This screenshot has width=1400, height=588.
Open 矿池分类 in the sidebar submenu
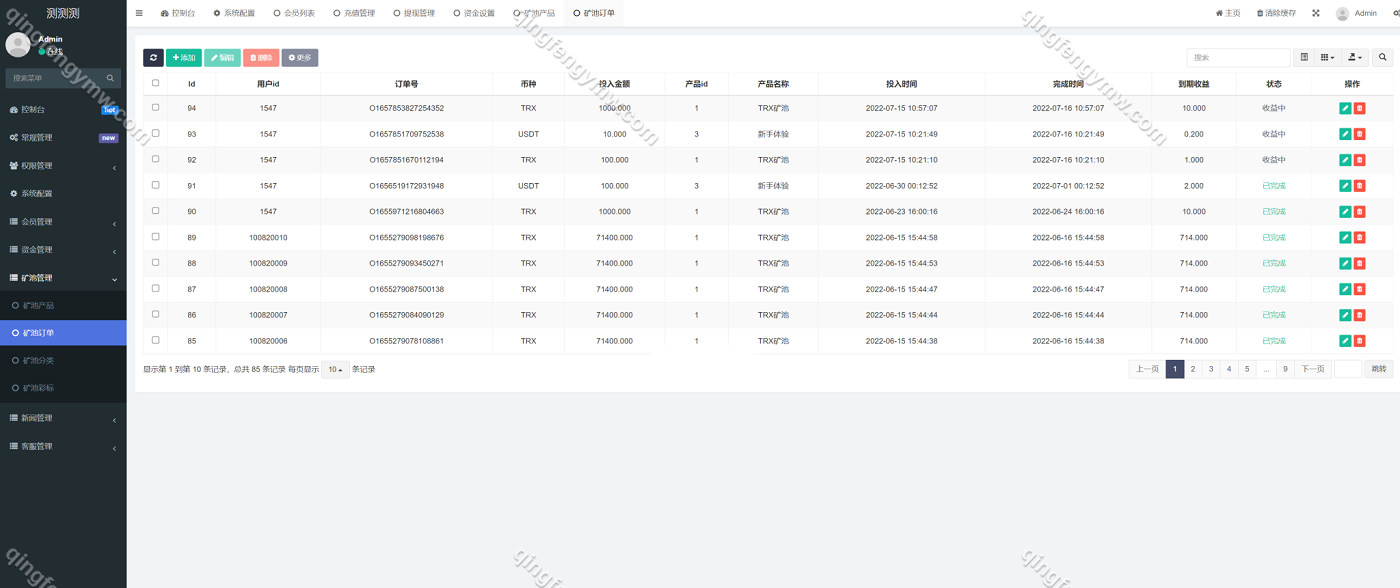tap(63, 360)
